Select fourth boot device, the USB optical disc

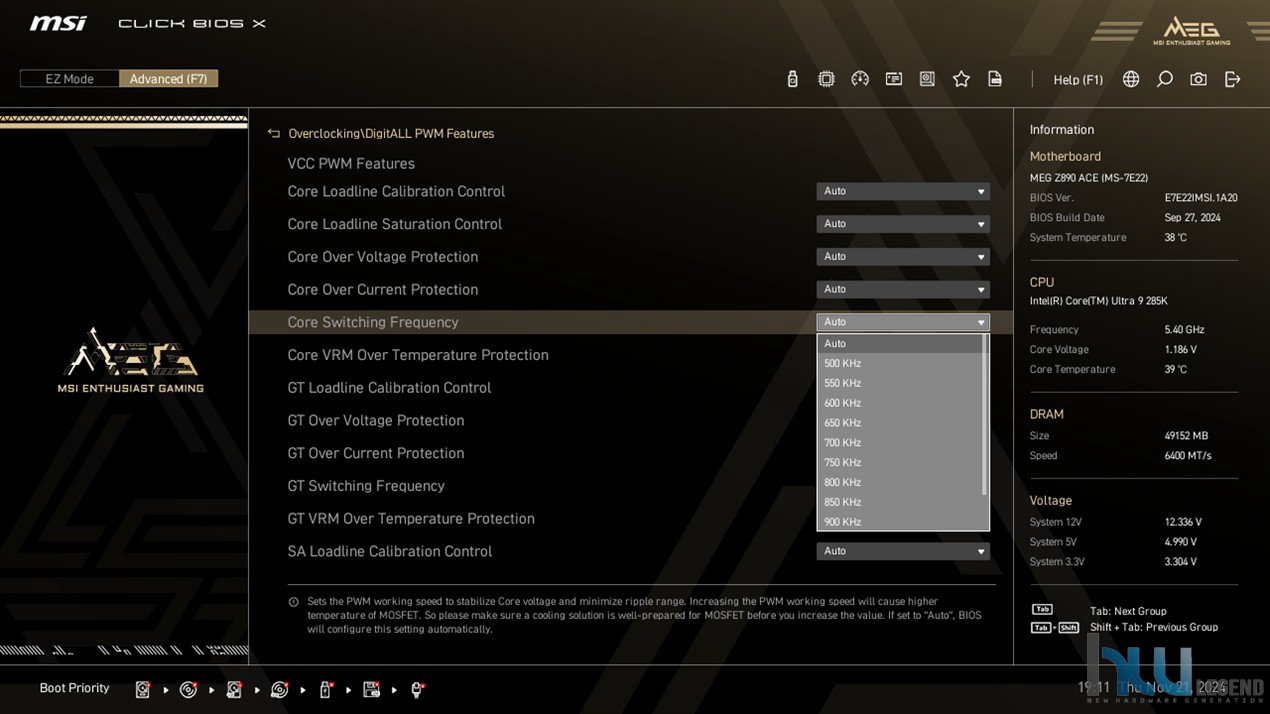[280, 689]
